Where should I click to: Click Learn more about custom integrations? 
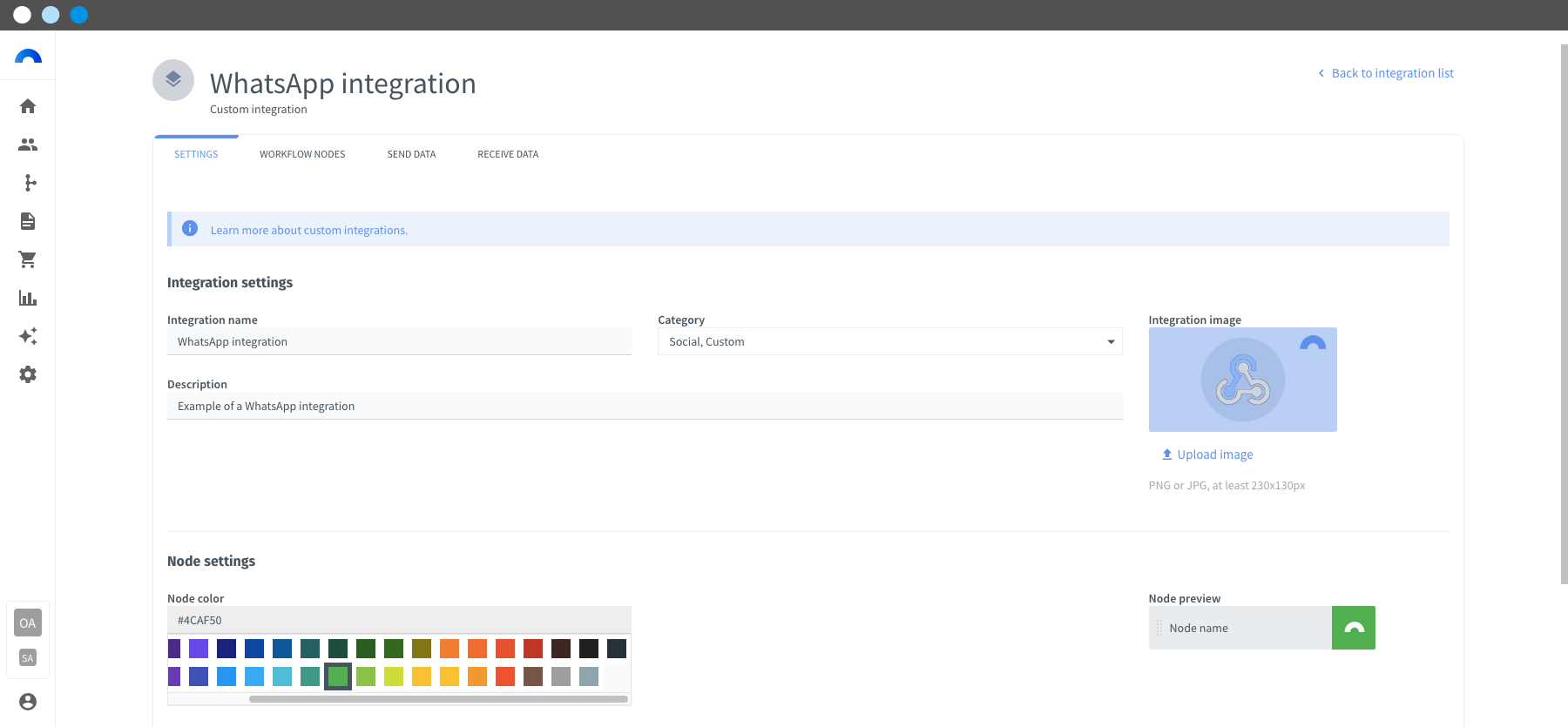(309, 231)
